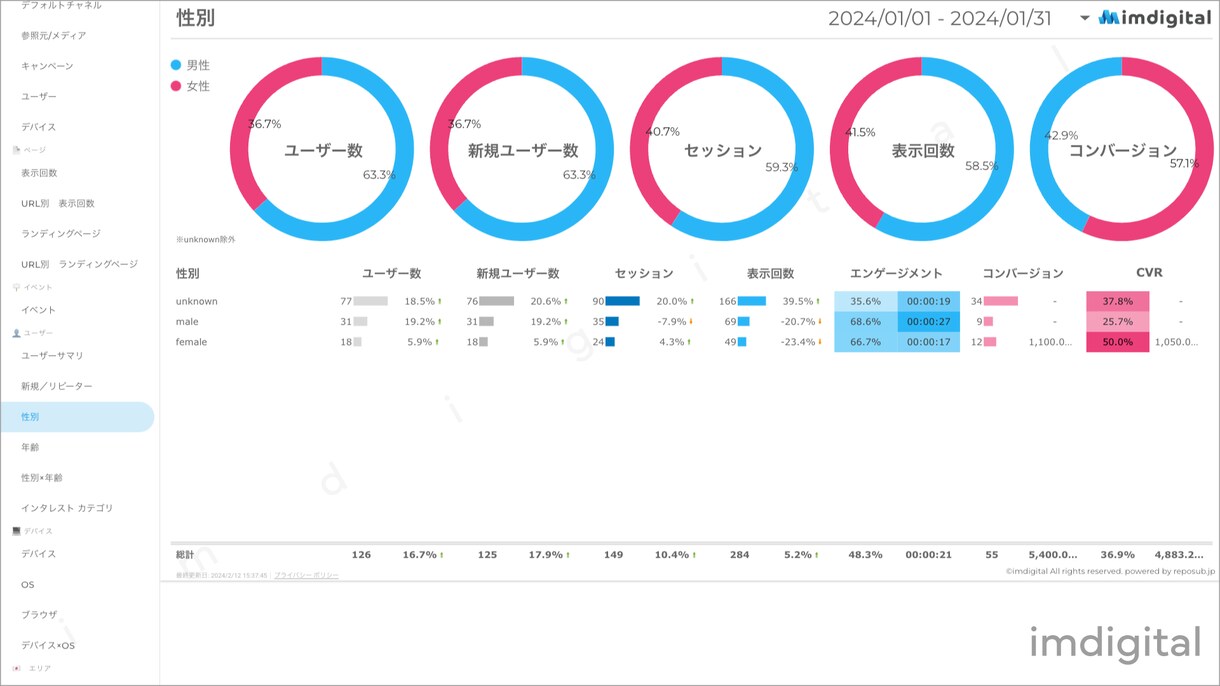Select the female row label in the table

tap(191, 342)
